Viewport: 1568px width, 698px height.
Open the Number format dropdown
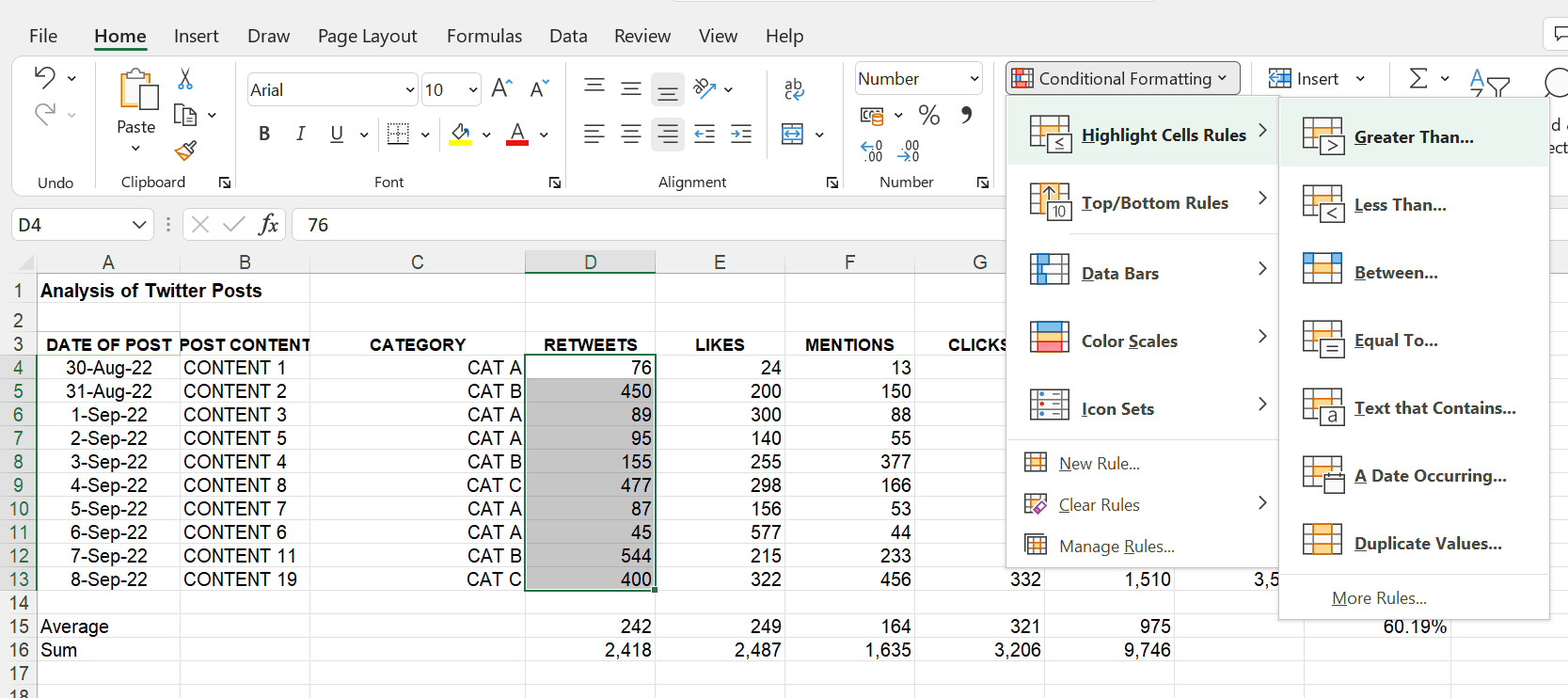974,79
